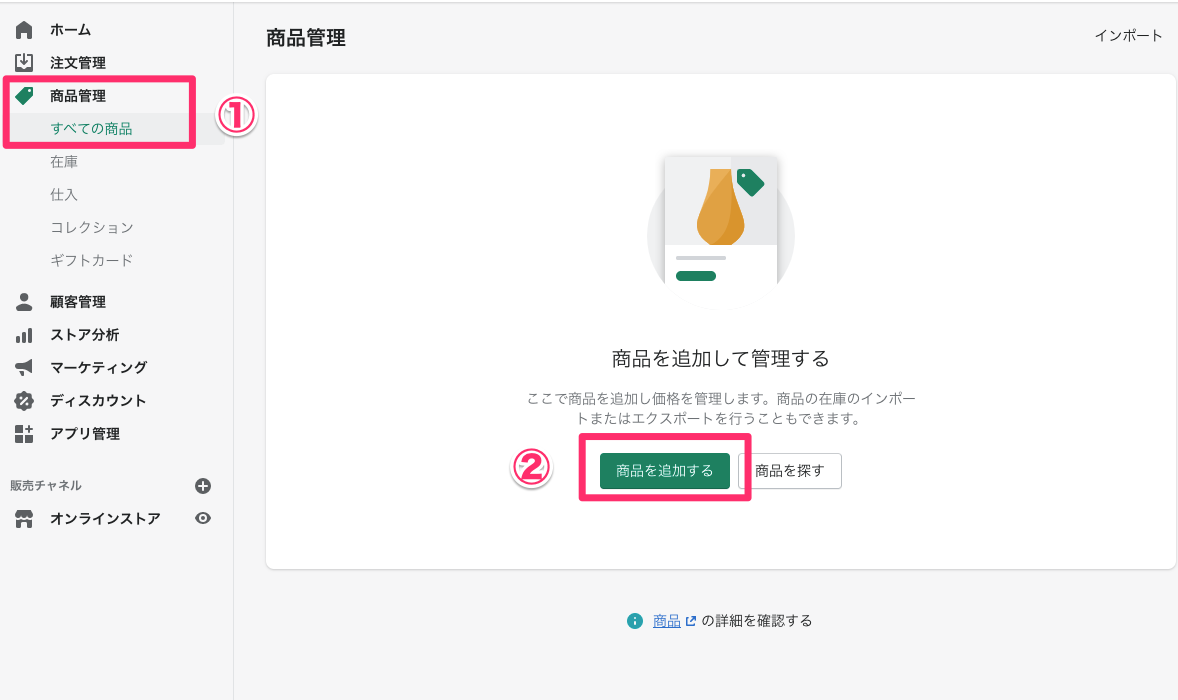Image resolution: width=1178 pixels, height=700 pixels.
Task: Click the 商品を探す button
Action: coord(790,471)
